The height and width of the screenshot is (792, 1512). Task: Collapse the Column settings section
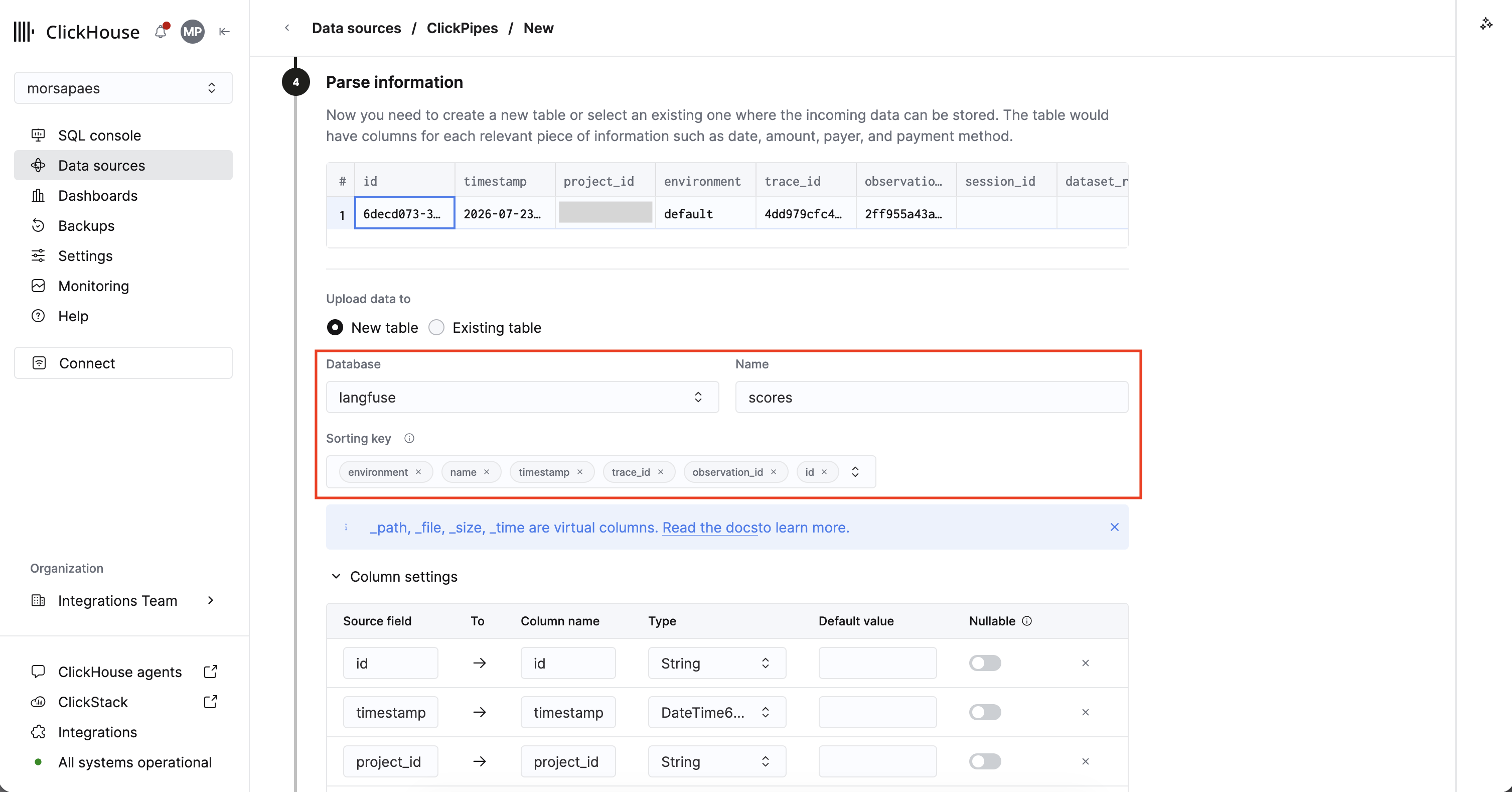(x=336, y=577)
